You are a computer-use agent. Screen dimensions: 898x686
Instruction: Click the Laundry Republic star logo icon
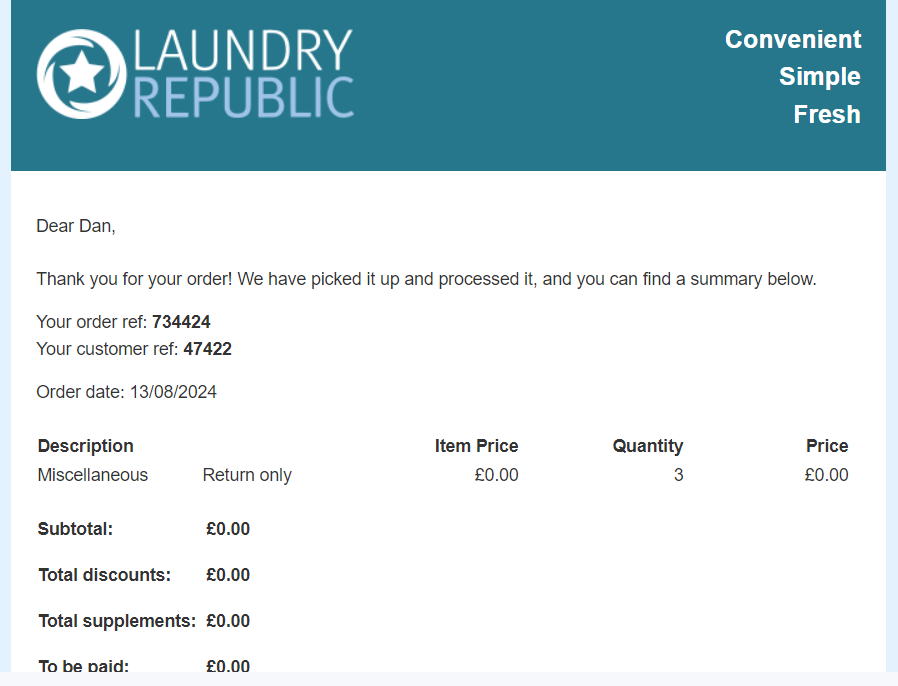pos(81,74)
